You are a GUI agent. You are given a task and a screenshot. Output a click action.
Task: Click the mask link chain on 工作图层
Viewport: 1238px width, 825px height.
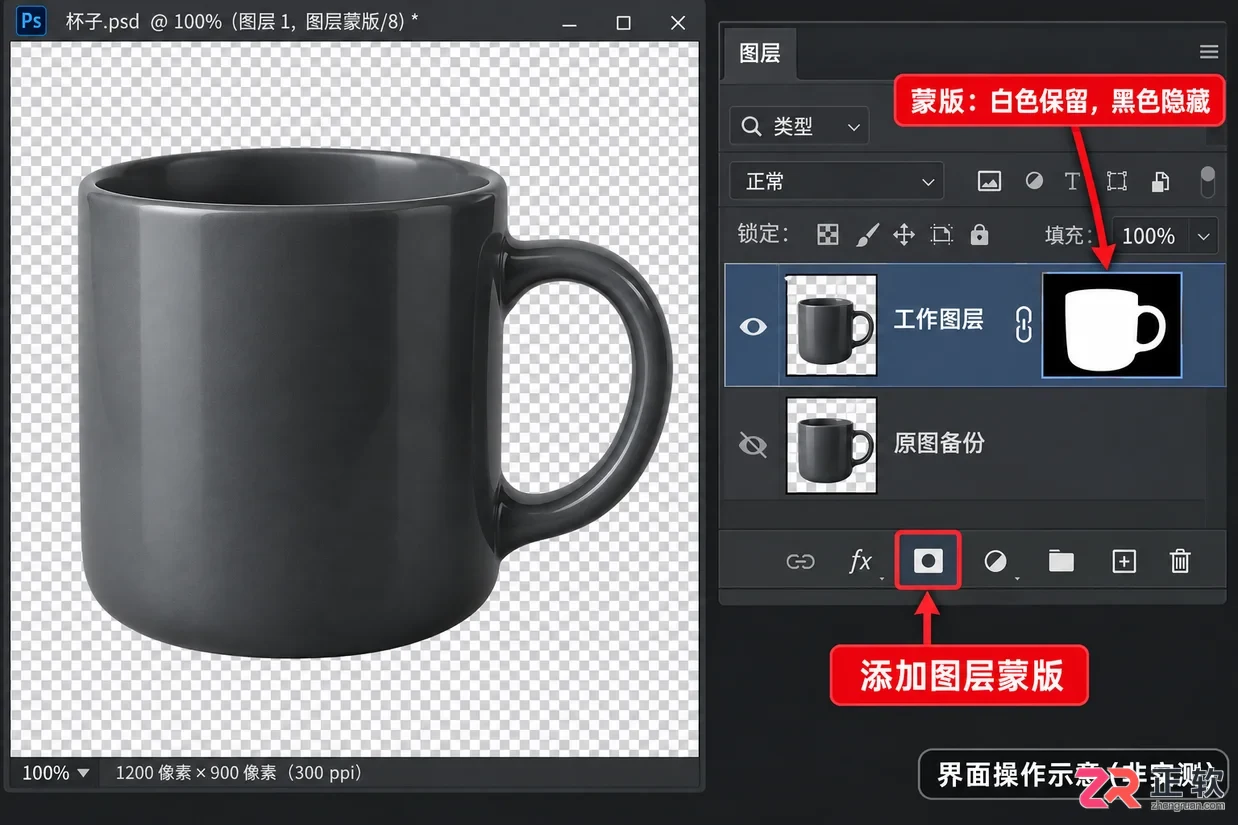[1022, 326]
